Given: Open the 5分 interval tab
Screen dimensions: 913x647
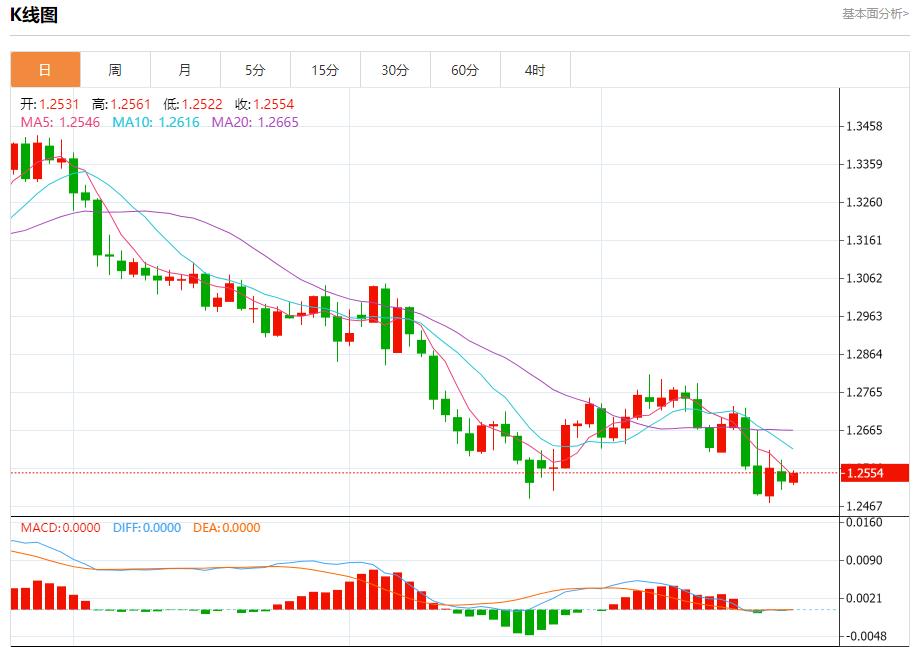Looking at the screenshot, I should [x=255, y=70].
